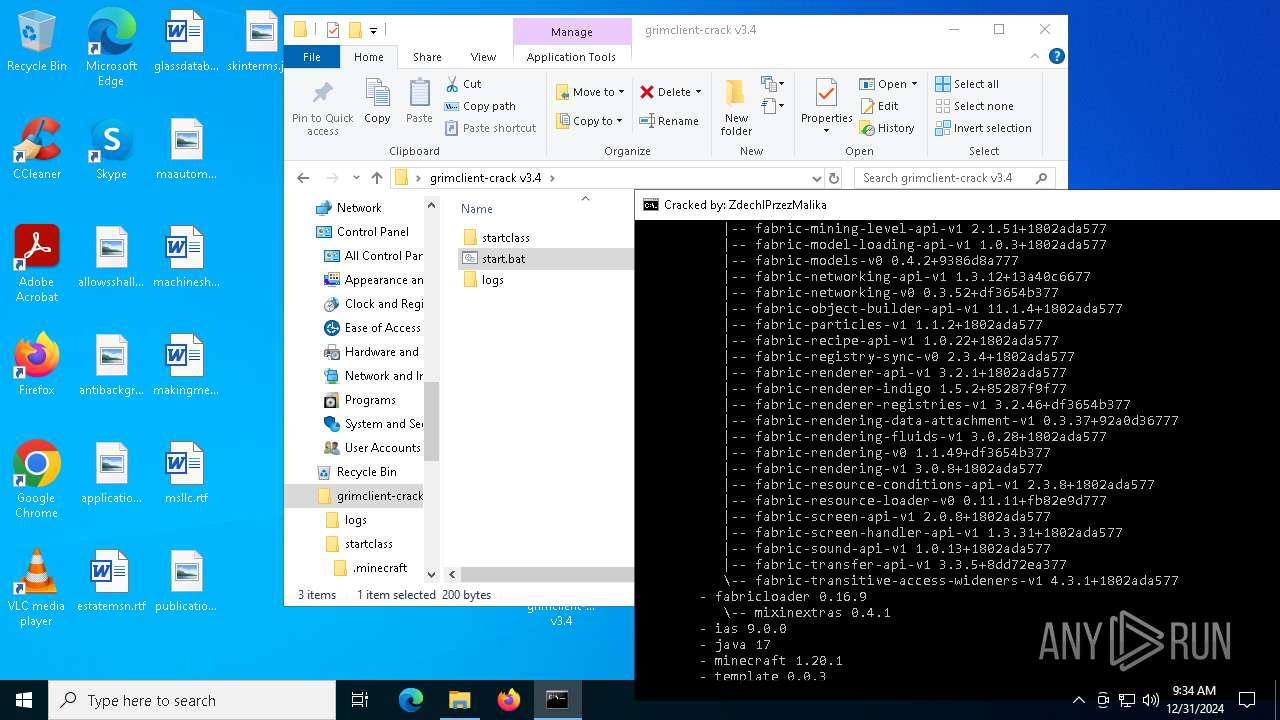Click Edit in Open group

[x=879, y=106]
